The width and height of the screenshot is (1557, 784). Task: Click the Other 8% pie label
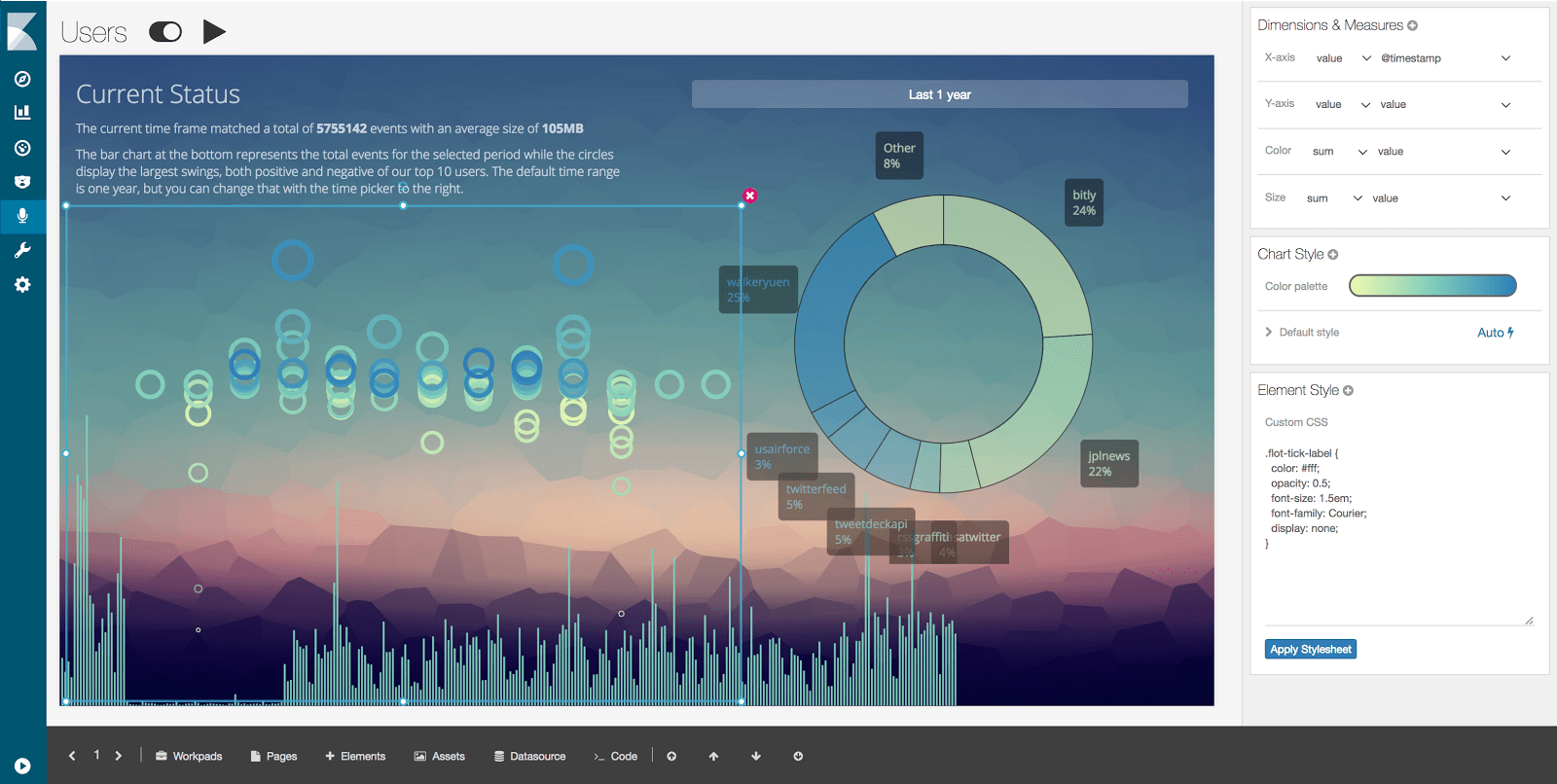coord(899,156)
